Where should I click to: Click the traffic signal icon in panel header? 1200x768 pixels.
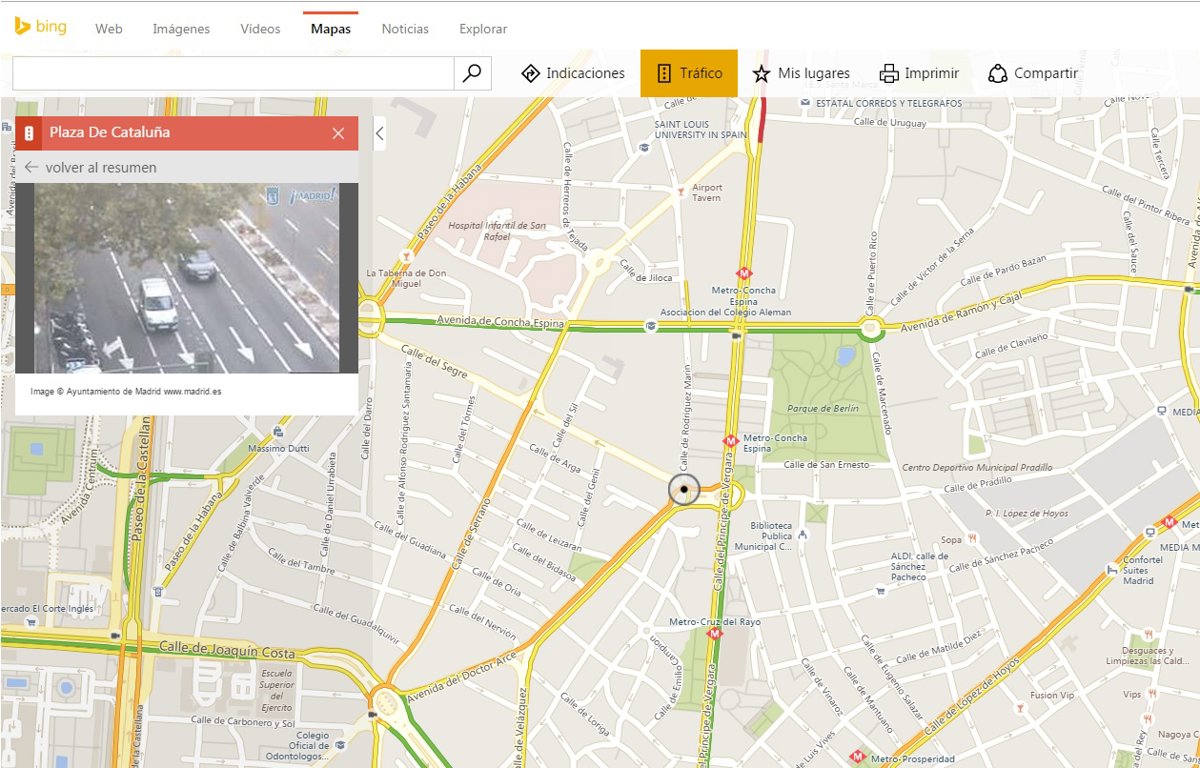33,133
